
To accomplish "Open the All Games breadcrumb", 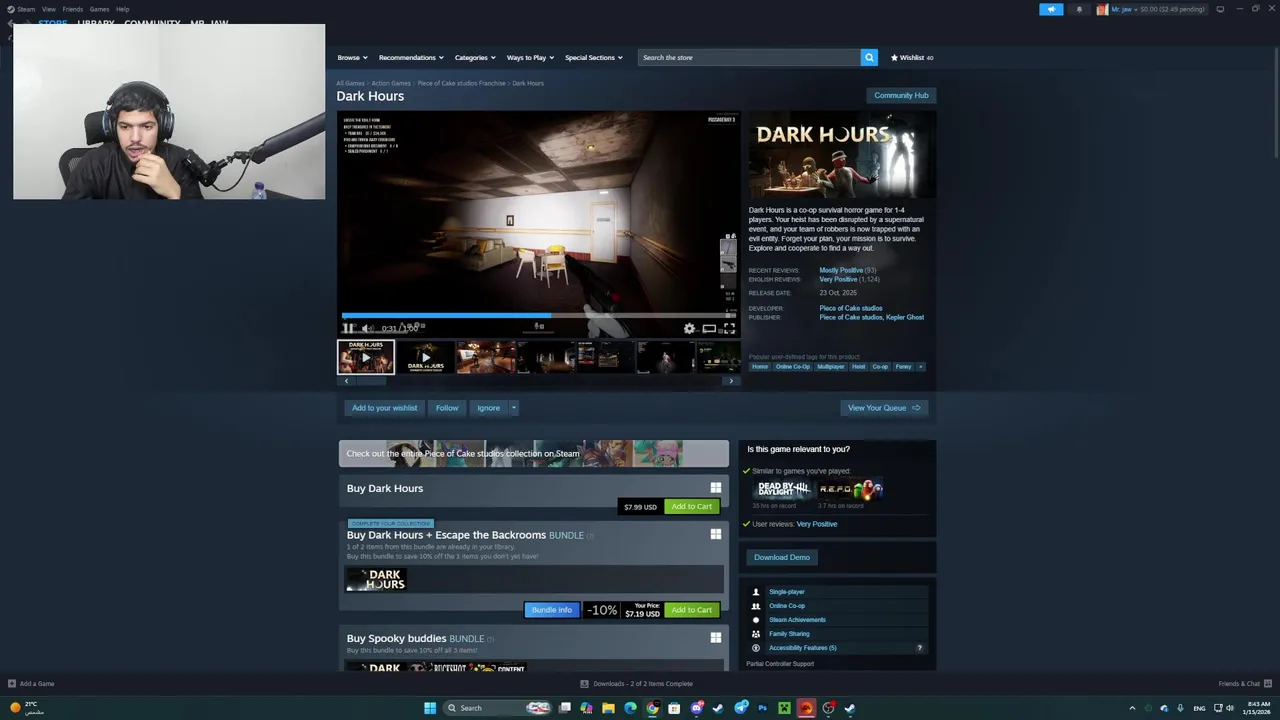I will (x=350, y=83).
